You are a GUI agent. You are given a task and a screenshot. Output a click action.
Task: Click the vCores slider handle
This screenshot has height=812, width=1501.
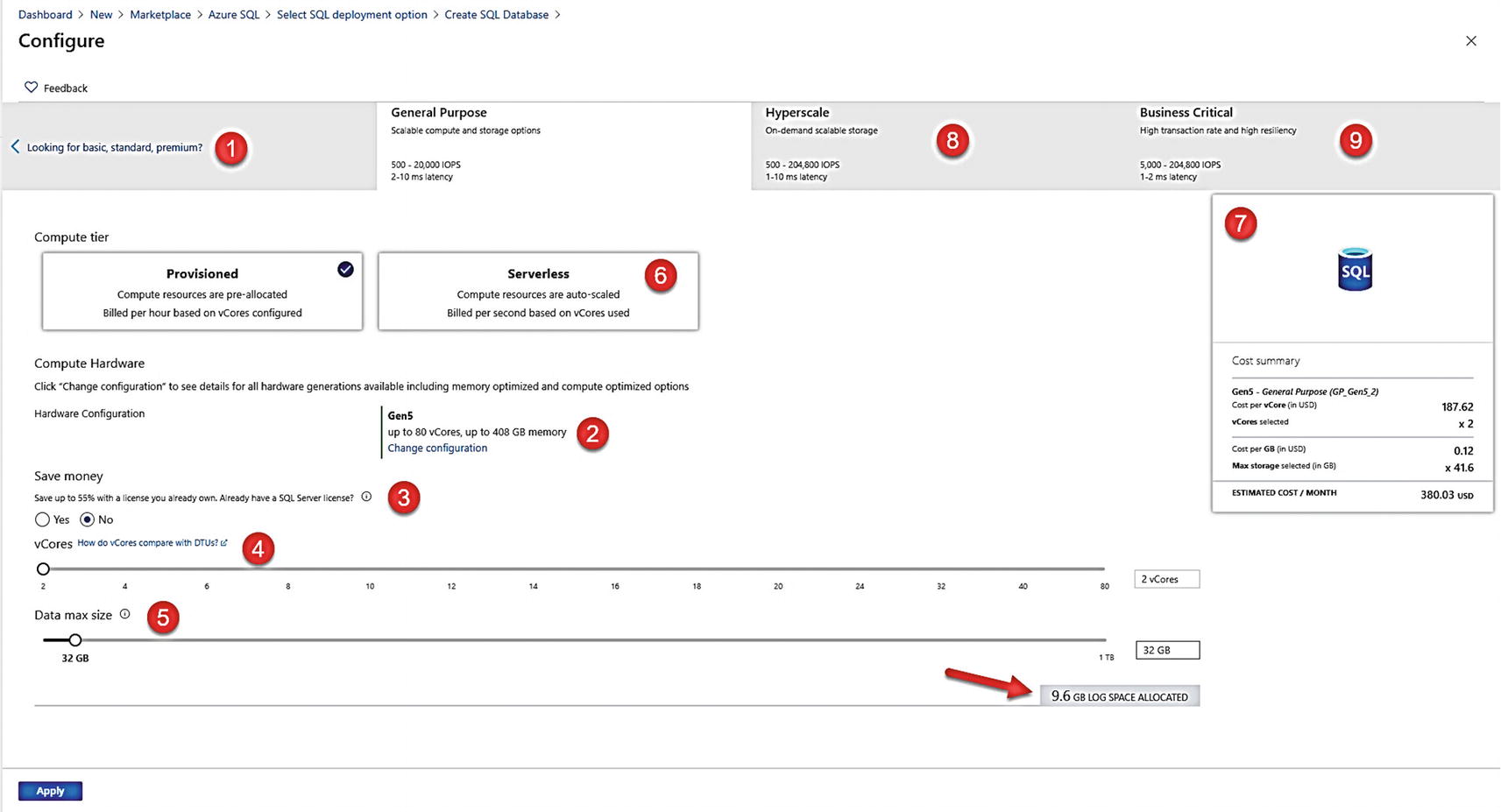point(43,568)
